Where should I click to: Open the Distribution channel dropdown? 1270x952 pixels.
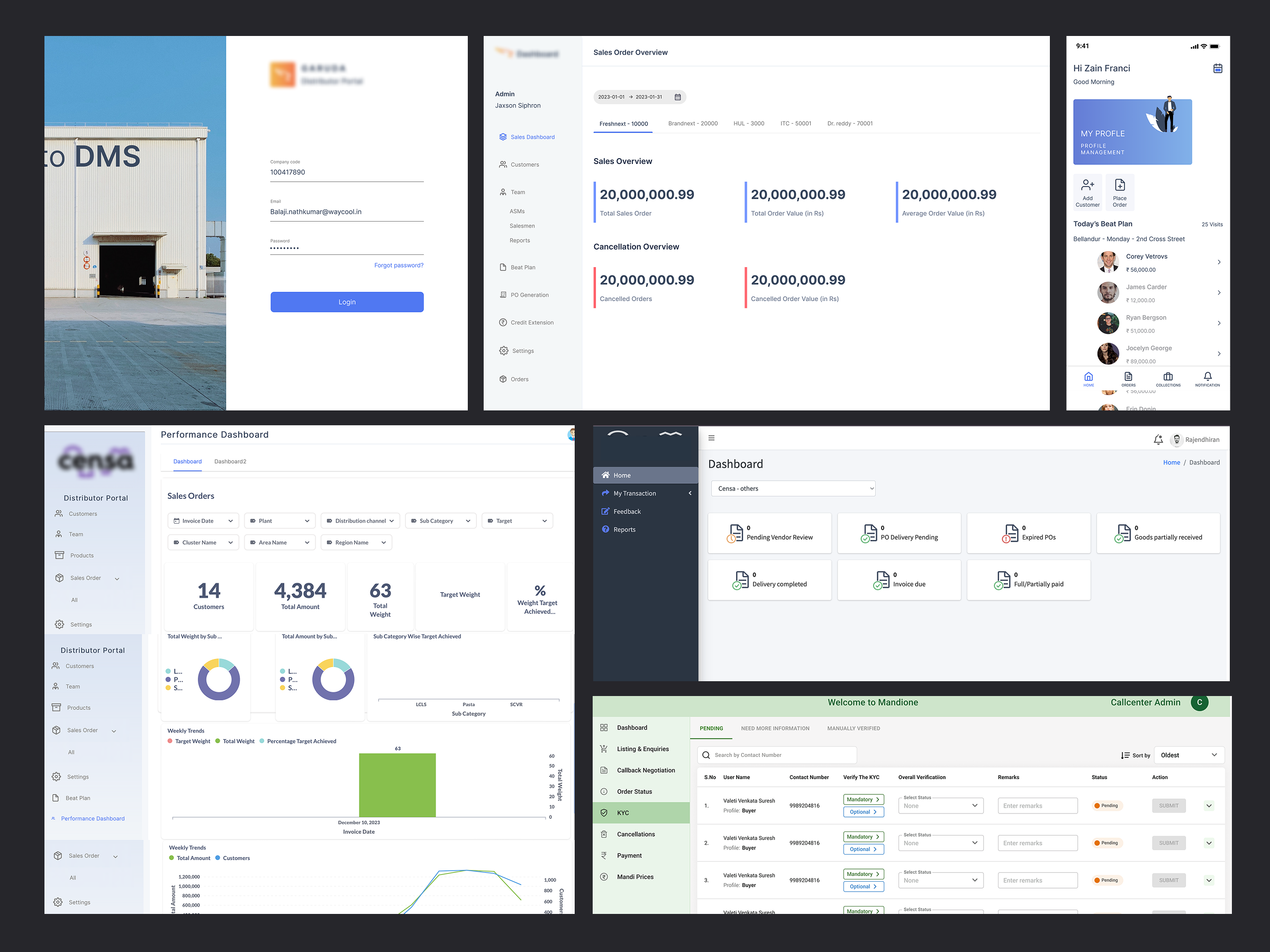click(x=360, y=521)
